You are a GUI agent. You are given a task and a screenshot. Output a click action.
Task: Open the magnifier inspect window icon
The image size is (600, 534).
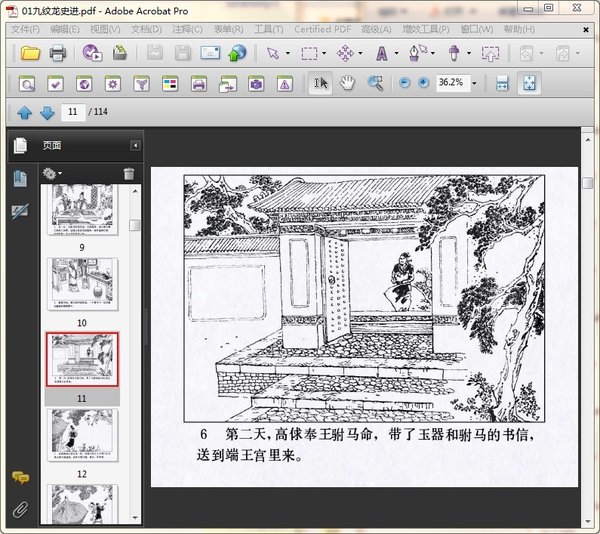tap(27, 83)
